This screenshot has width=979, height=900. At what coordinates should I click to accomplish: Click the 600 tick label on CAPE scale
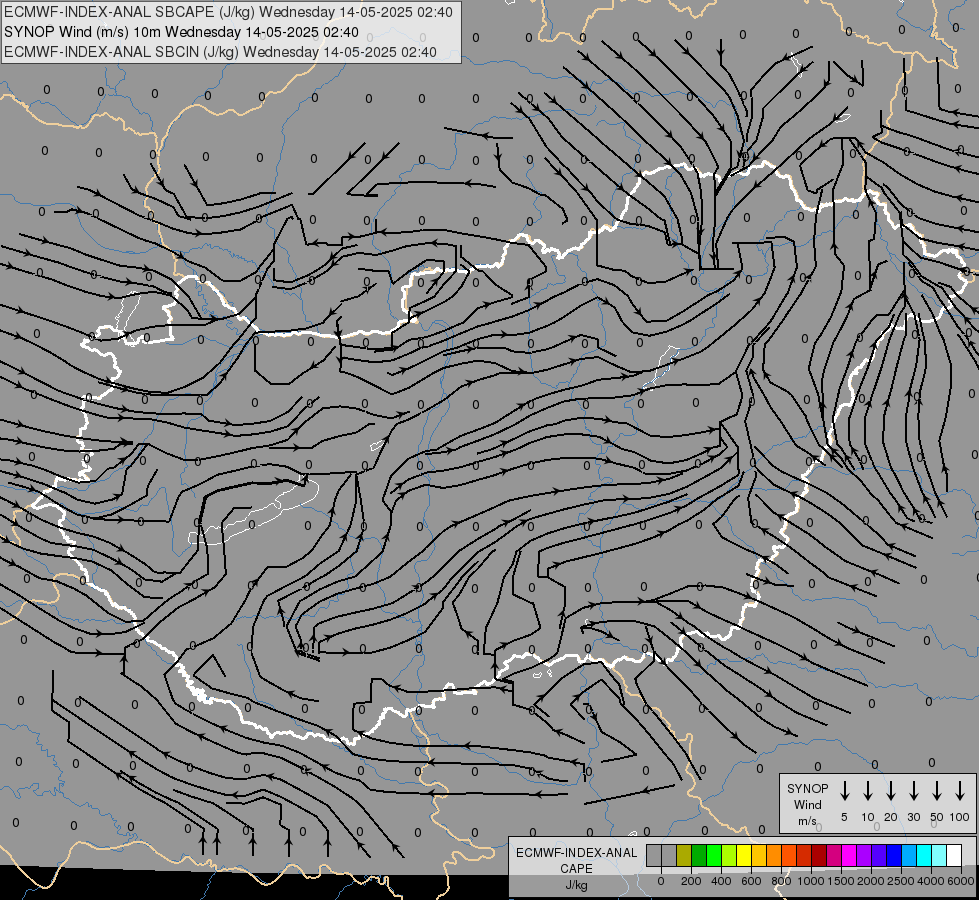click(x=751, y=881)
